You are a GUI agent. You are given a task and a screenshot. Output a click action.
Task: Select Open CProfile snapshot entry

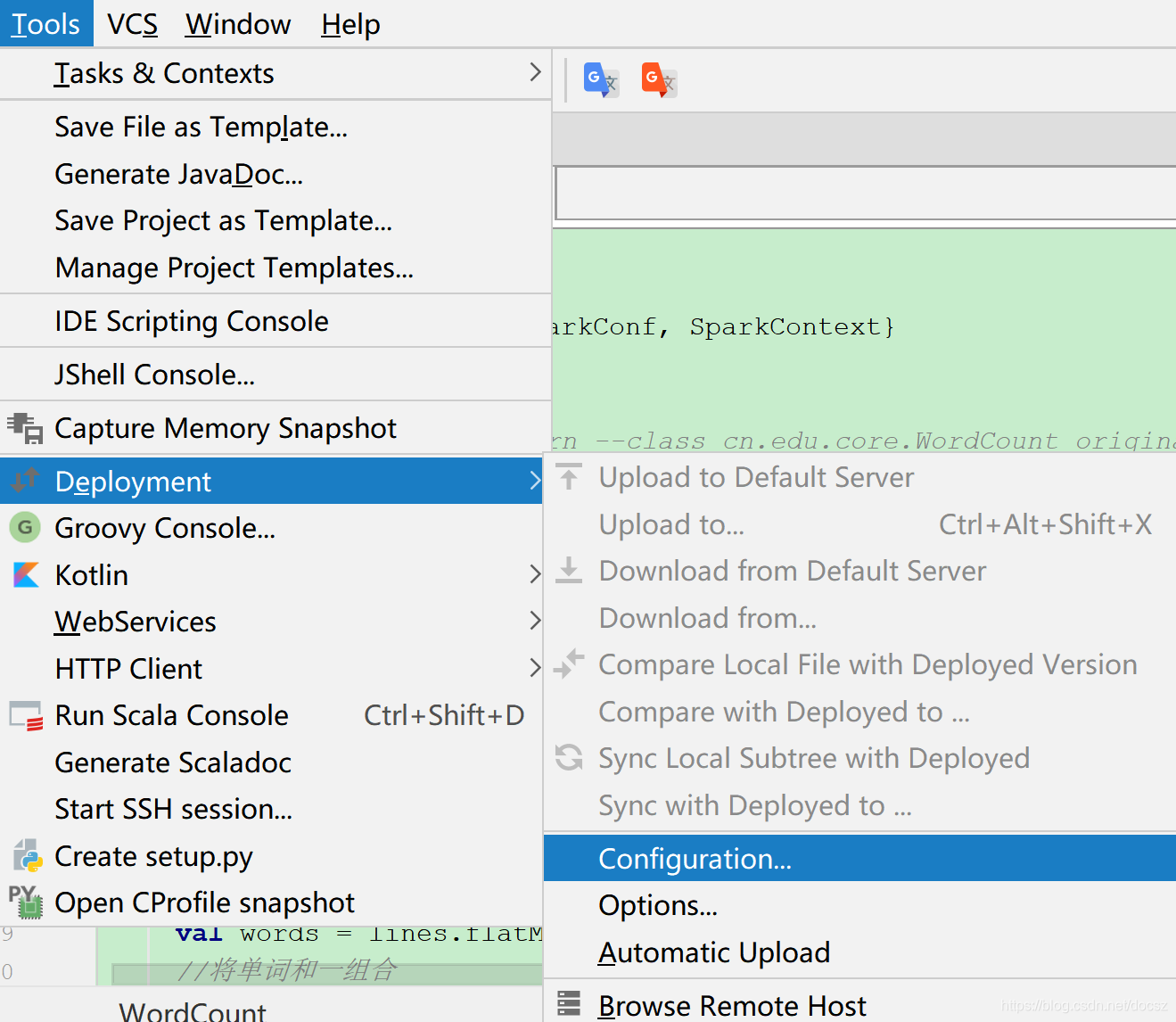click(271, 902)
